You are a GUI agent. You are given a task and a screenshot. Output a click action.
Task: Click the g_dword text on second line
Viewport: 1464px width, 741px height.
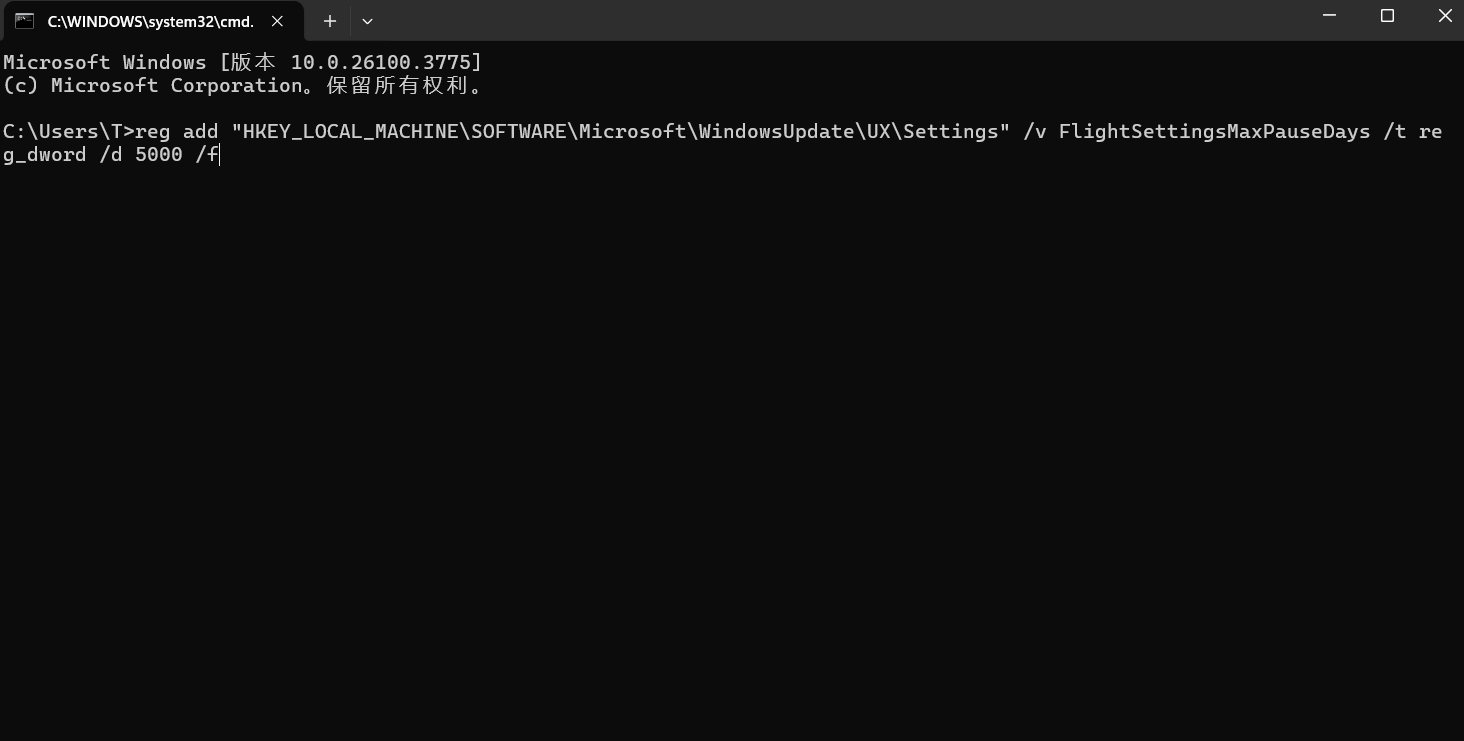45,155
